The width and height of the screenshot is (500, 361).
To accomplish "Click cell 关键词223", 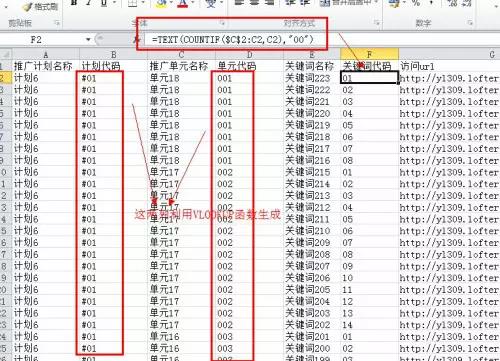I will (312, 78).
